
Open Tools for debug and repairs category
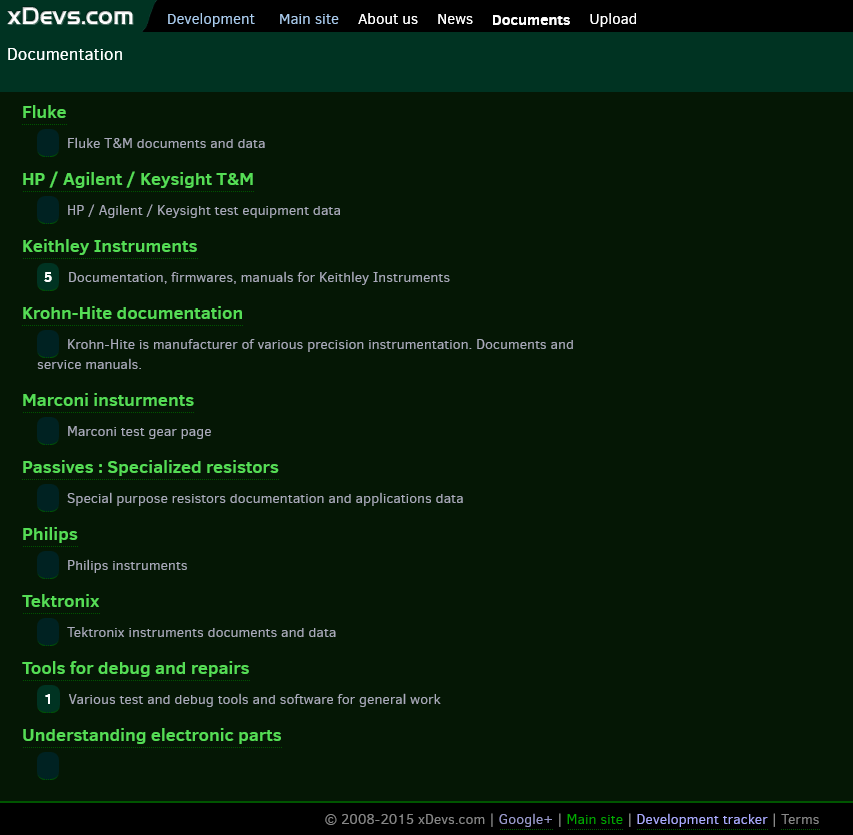pyautogui.click(x=135, y=668)
